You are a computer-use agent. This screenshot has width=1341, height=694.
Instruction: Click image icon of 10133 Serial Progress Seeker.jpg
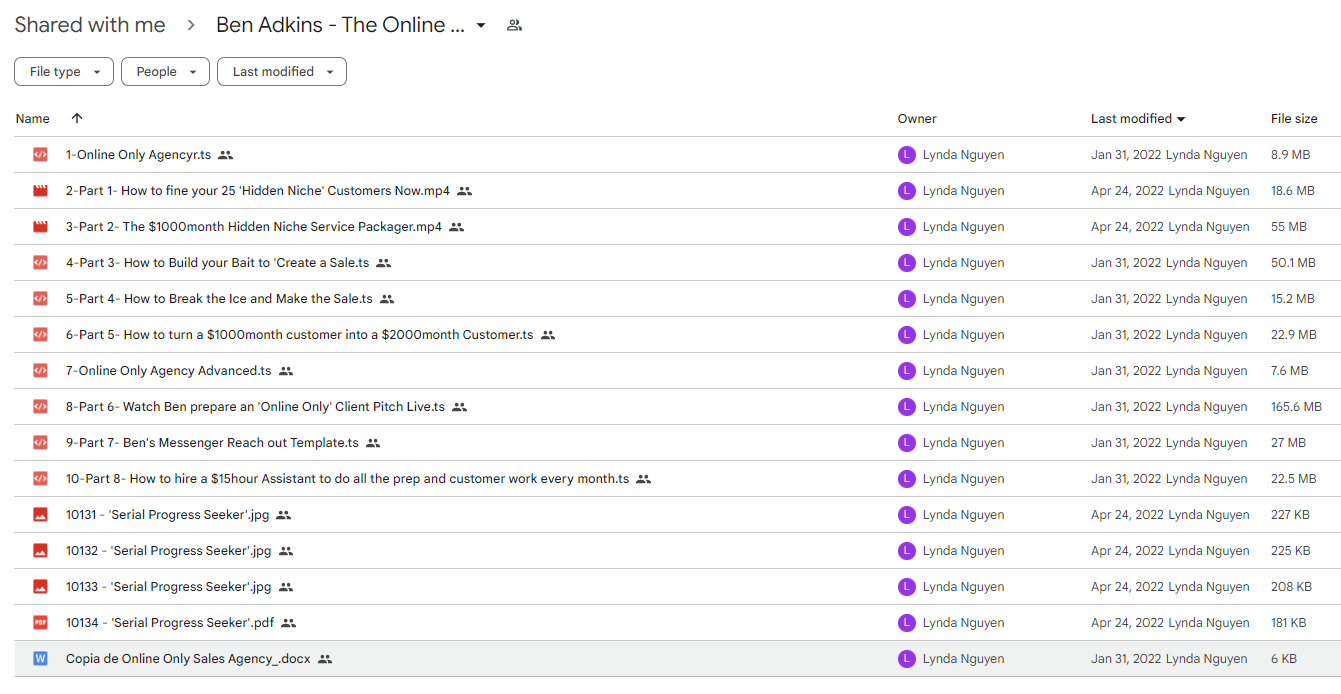click(40, 587)
